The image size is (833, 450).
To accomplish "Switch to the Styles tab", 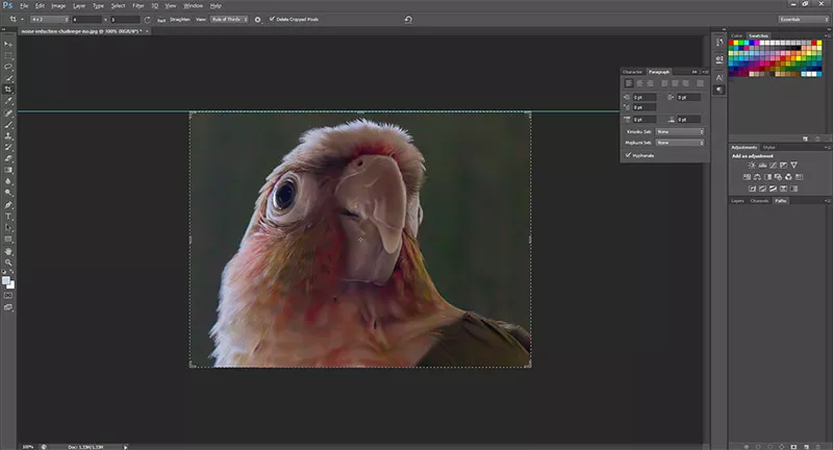I will coord(769,147).
